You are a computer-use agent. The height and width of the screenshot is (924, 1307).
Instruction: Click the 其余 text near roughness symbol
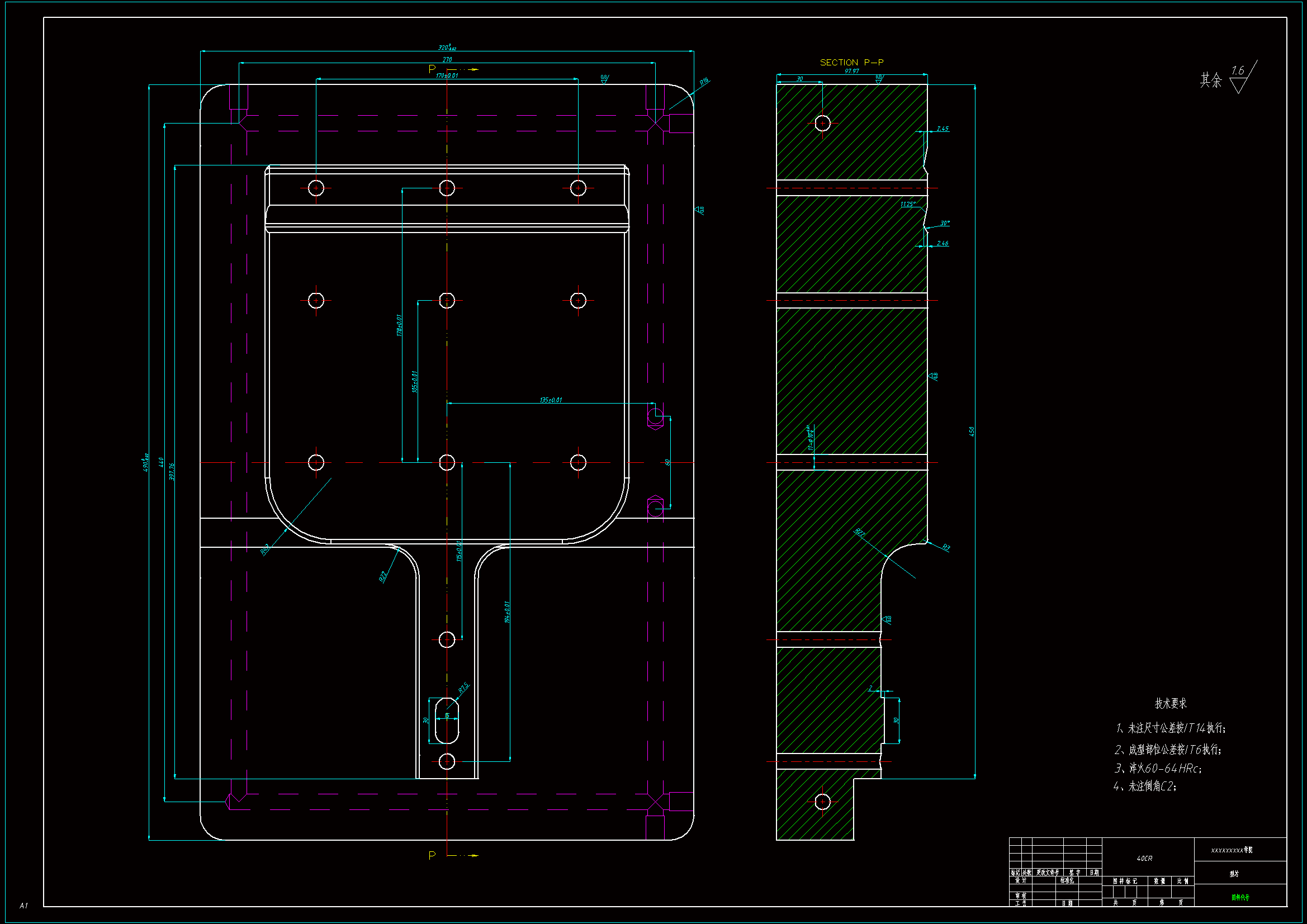pos(1210,80)
